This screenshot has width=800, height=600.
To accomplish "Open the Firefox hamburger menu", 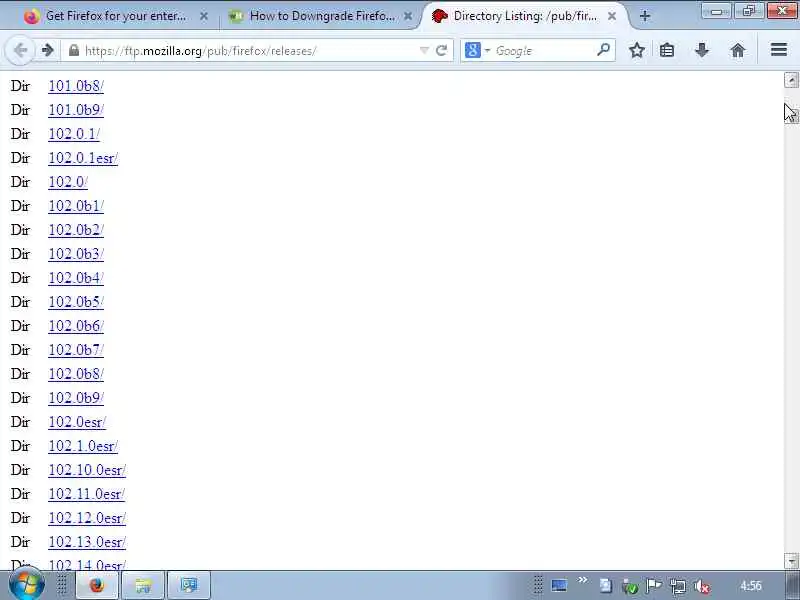I will coord(779,50).
